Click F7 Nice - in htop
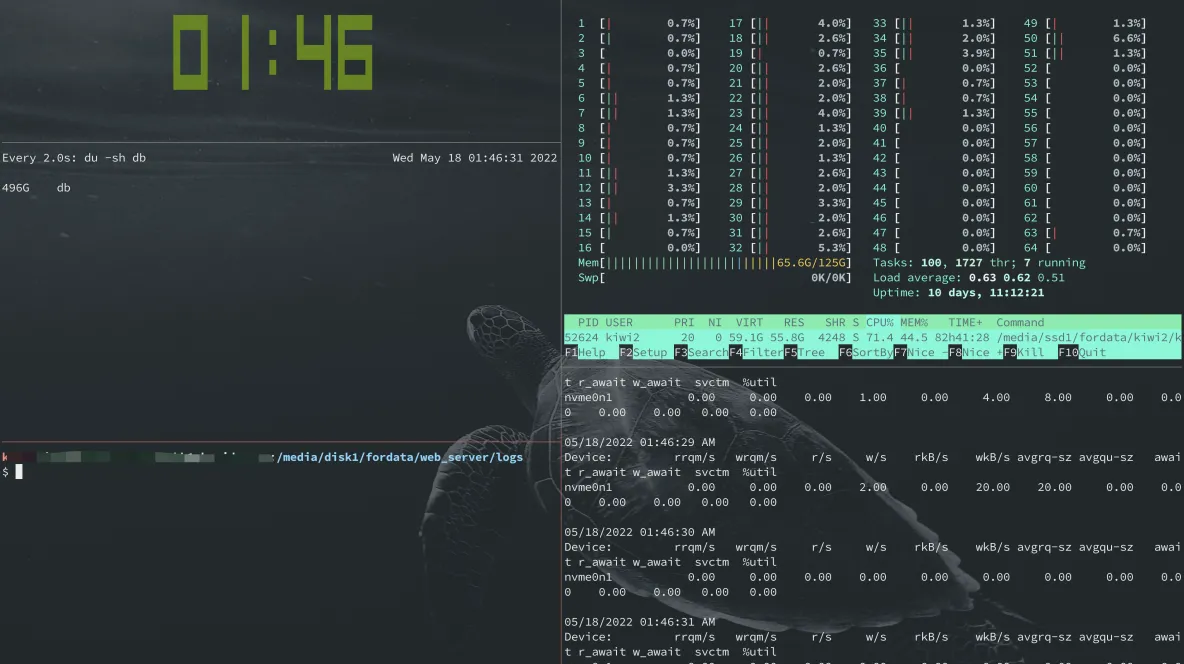Image resolution: width=1184 pixels, height=664 pixels. pos(921,353)
